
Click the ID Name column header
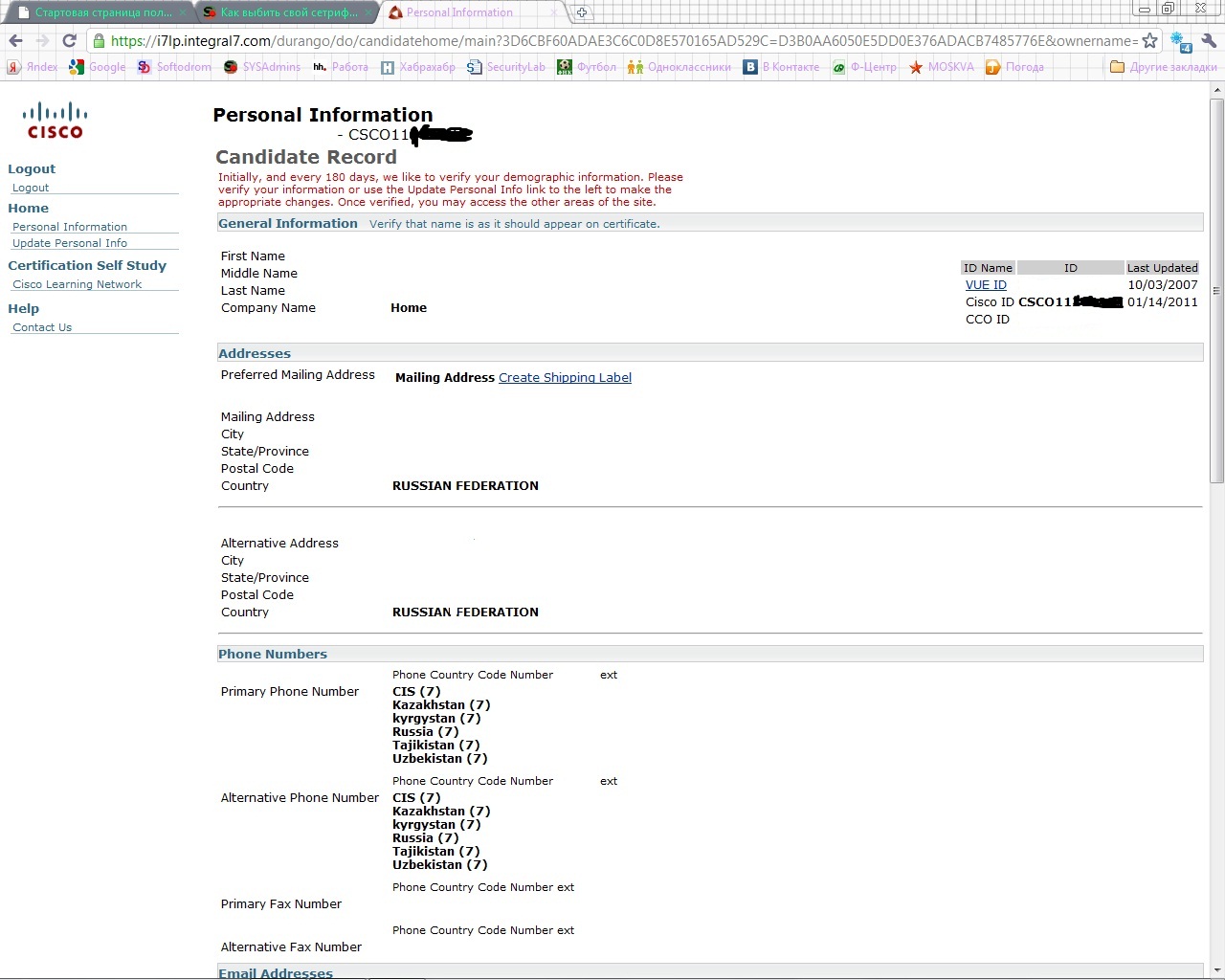click(988, 268)
